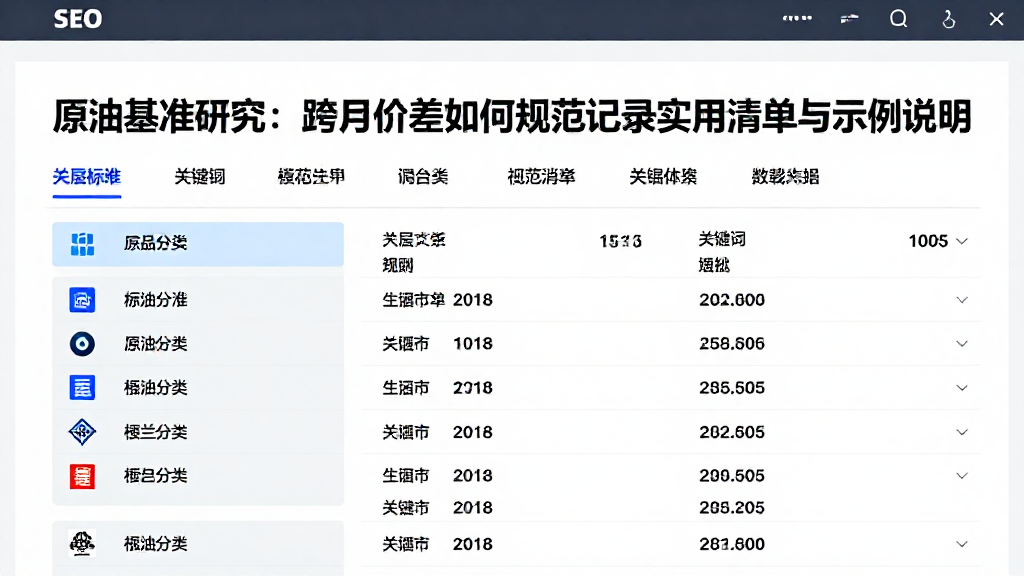
Task: Click the diamond icon beside 极兰分类
Action: 82,432
